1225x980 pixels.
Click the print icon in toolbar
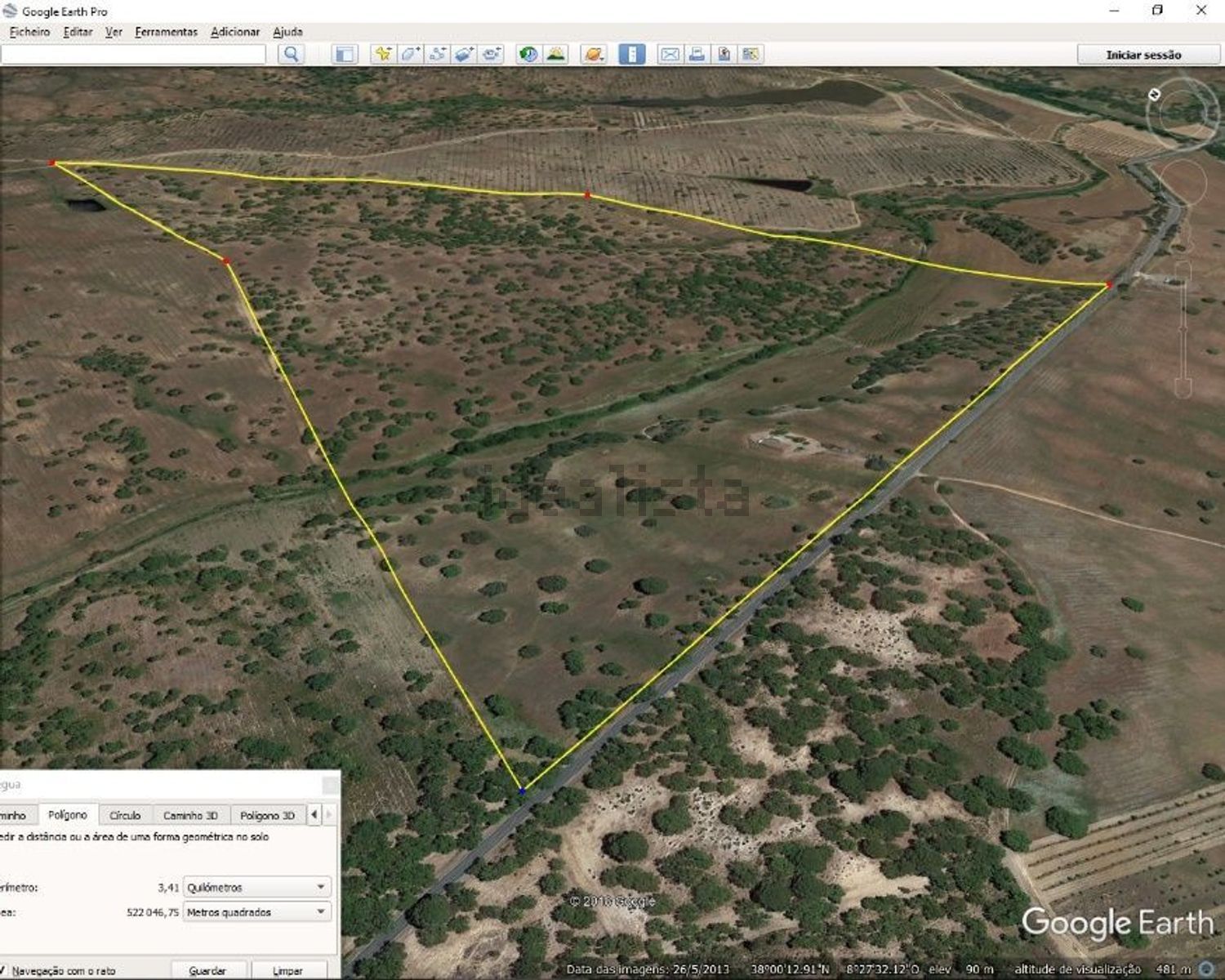pos(697,55)
